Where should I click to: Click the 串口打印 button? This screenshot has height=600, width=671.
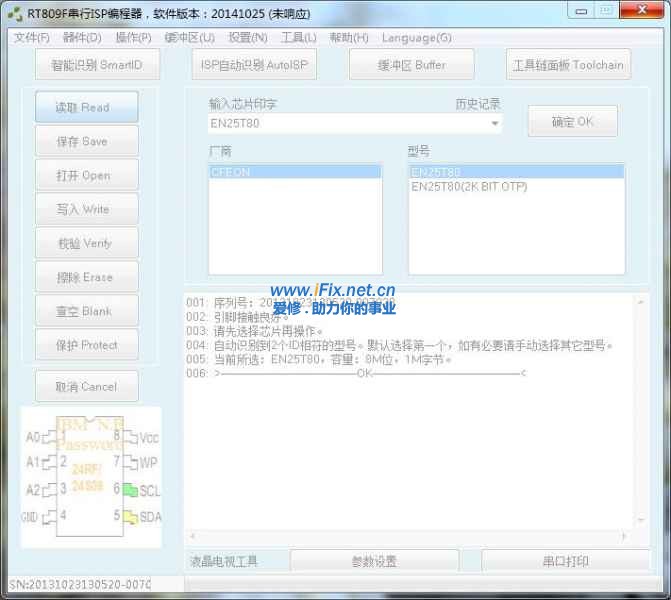(565, 561)
